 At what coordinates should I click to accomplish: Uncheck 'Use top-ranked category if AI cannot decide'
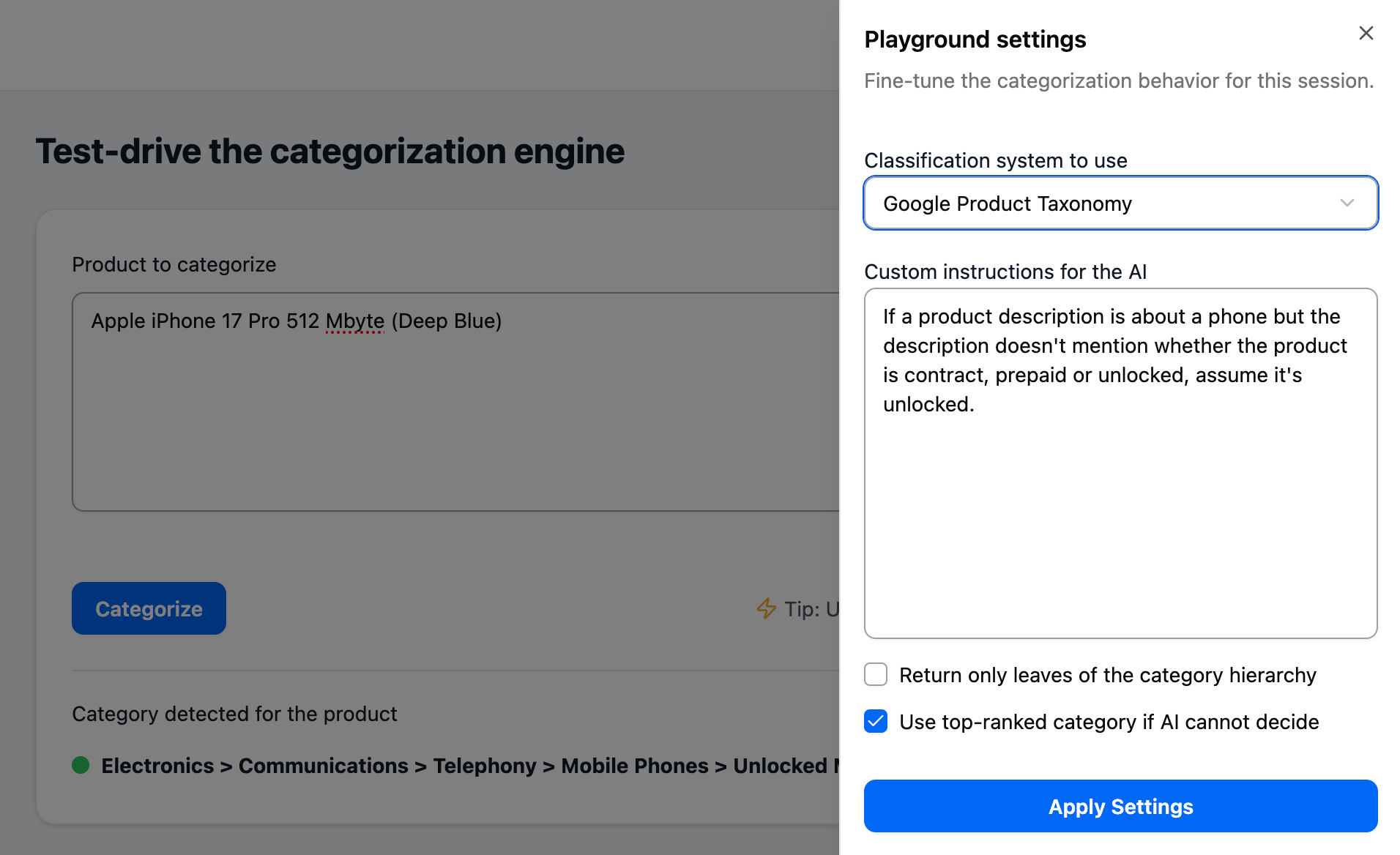tap(875, 722)
